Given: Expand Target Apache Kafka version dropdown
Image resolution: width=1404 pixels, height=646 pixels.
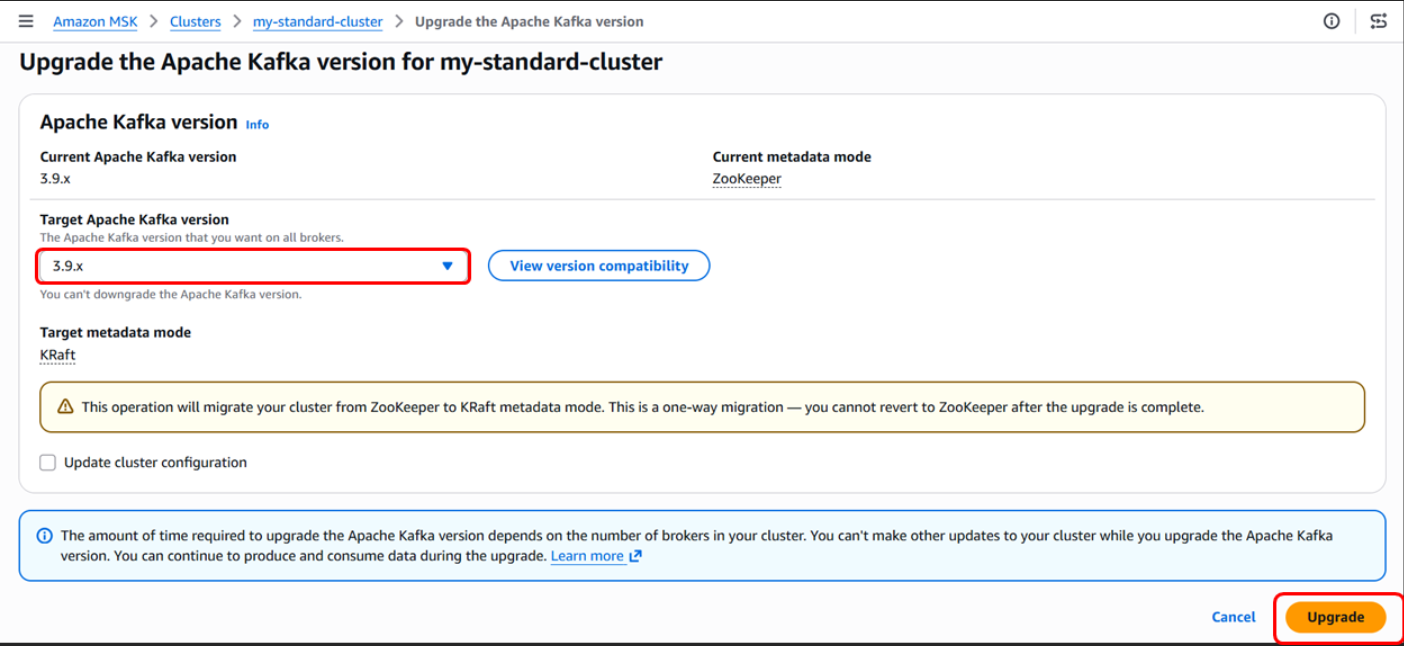Looking at the screenshot, I should [253, 266].
